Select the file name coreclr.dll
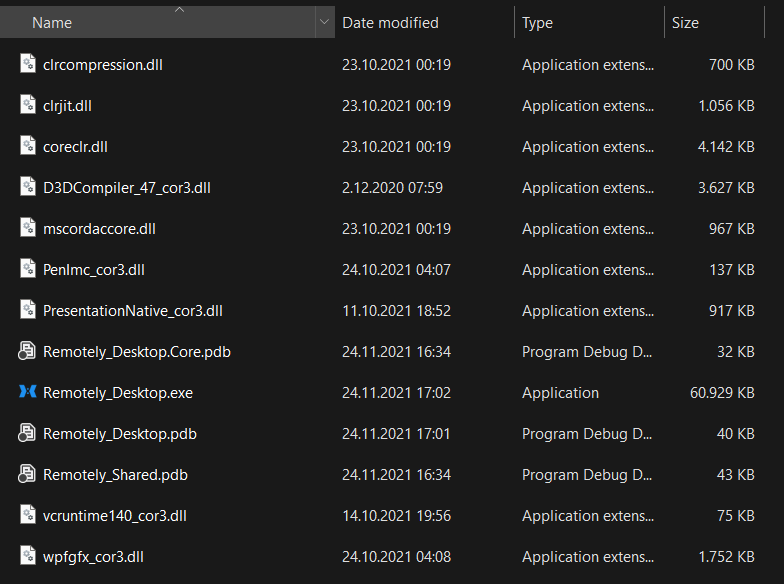Viewport: 784px width, 584px height. tap(75, 147)
